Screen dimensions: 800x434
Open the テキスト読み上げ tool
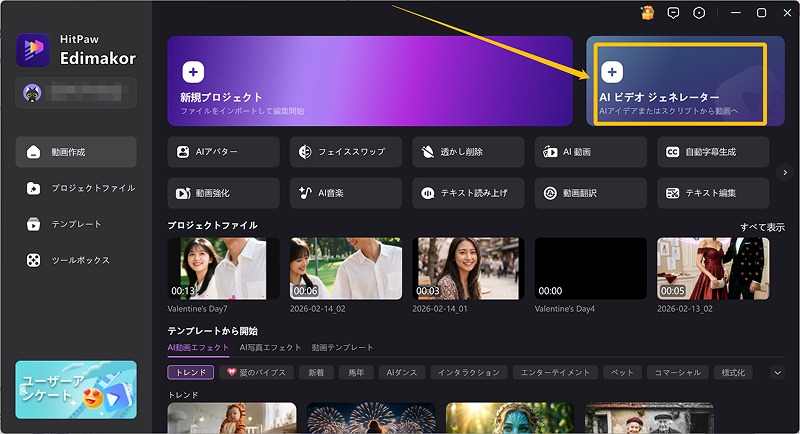pyautogui.click(x=468, y=193)
